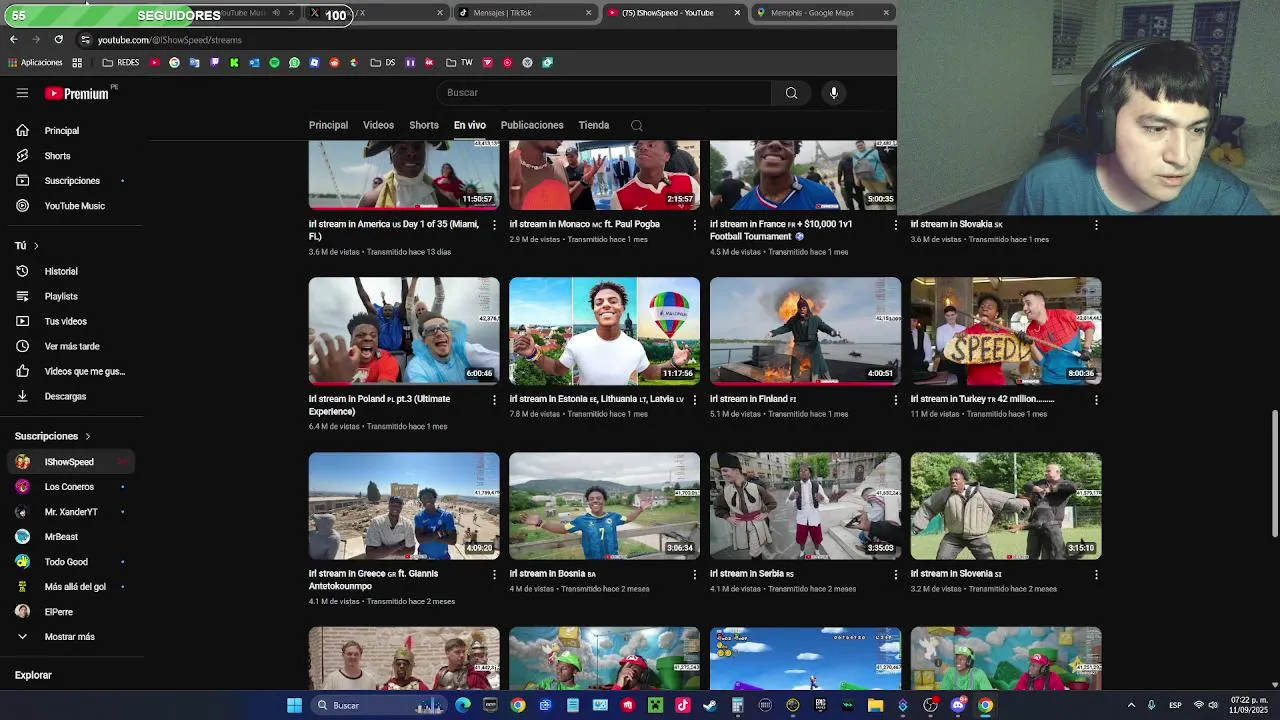The width and height of the screenshot is (1280, 720).
Task: Open Los Coneros subscription channel
Action: click(x=71, y=487)
